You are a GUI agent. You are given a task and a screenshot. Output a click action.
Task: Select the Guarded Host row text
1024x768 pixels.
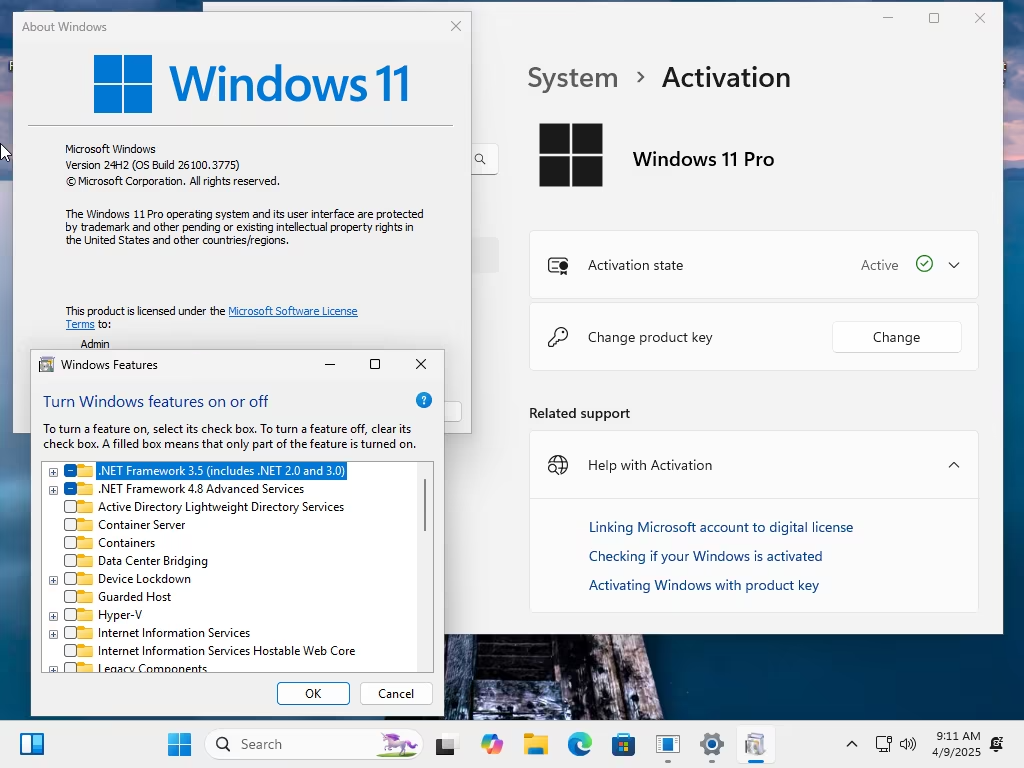[134, 596]
